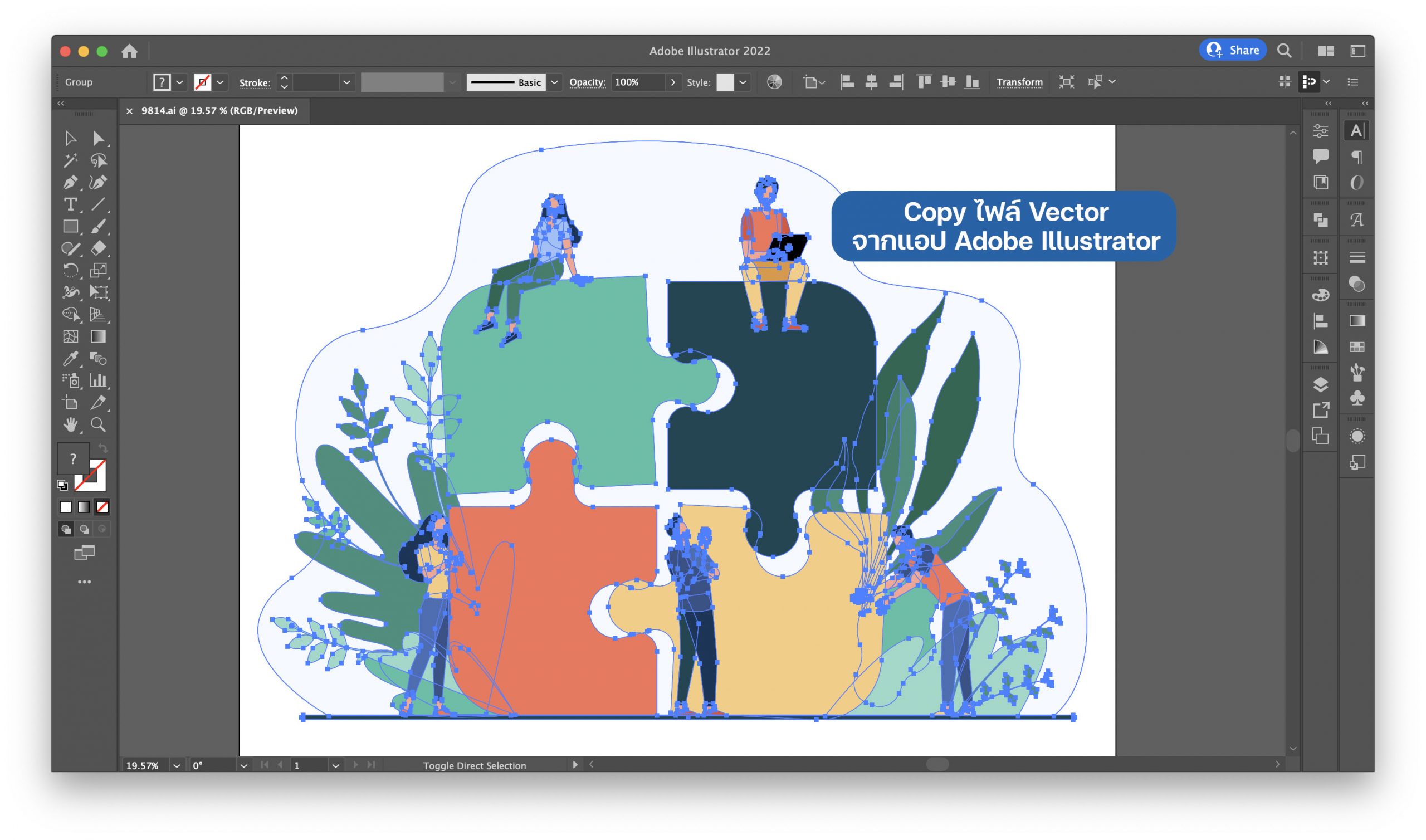Click the Recolor Artwork icon
This screenshot has width=1426, height=840.
click(x=774, y=82)
